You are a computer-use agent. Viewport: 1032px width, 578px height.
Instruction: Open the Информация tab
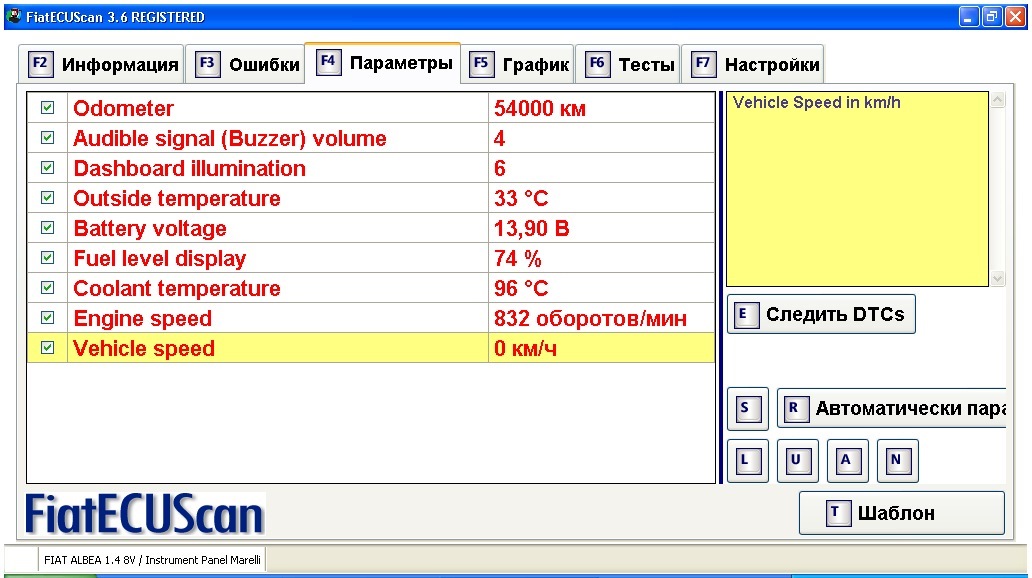101,65
